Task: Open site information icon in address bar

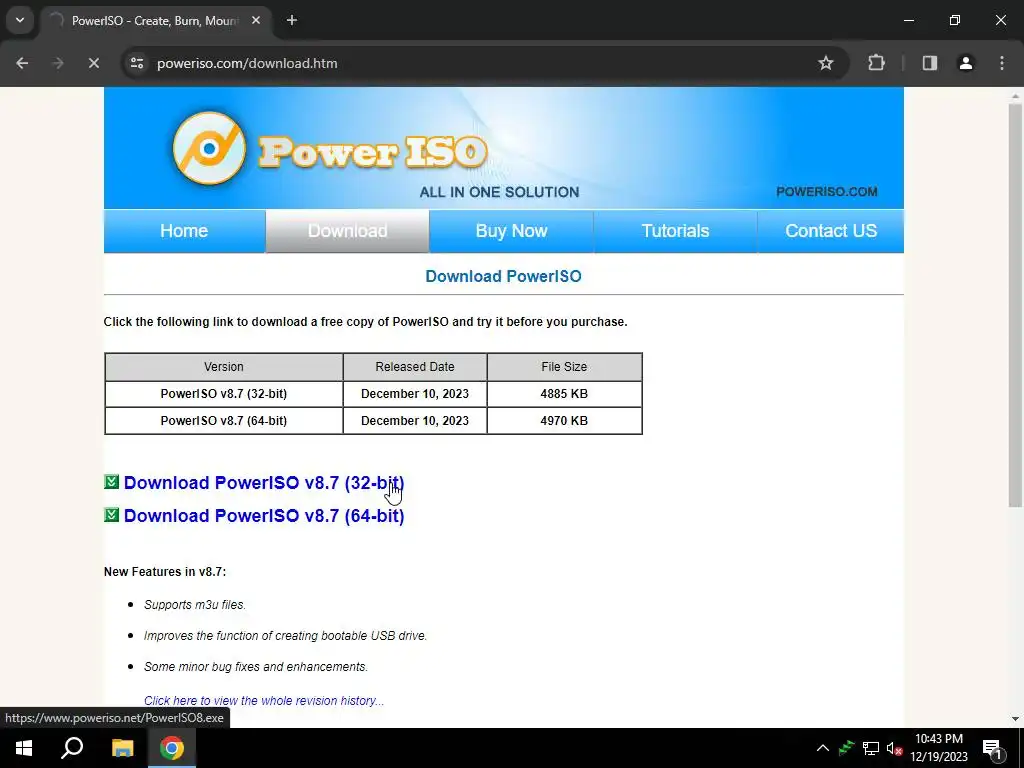Action: [137, 63]
